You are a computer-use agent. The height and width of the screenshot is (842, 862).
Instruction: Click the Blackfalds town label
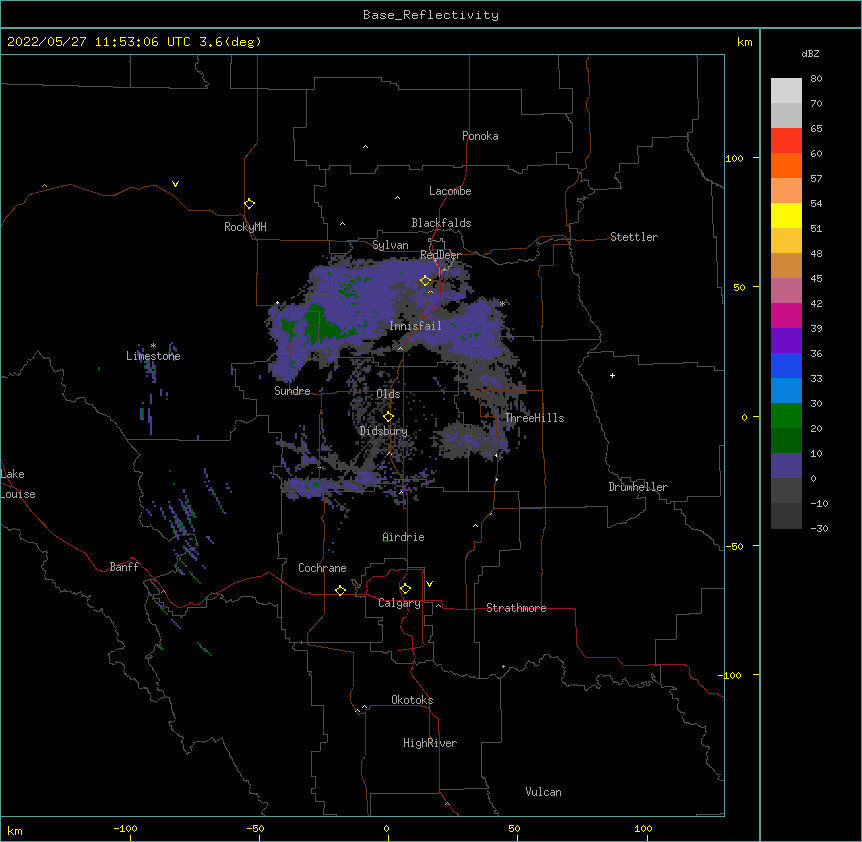tap(441, 223)
